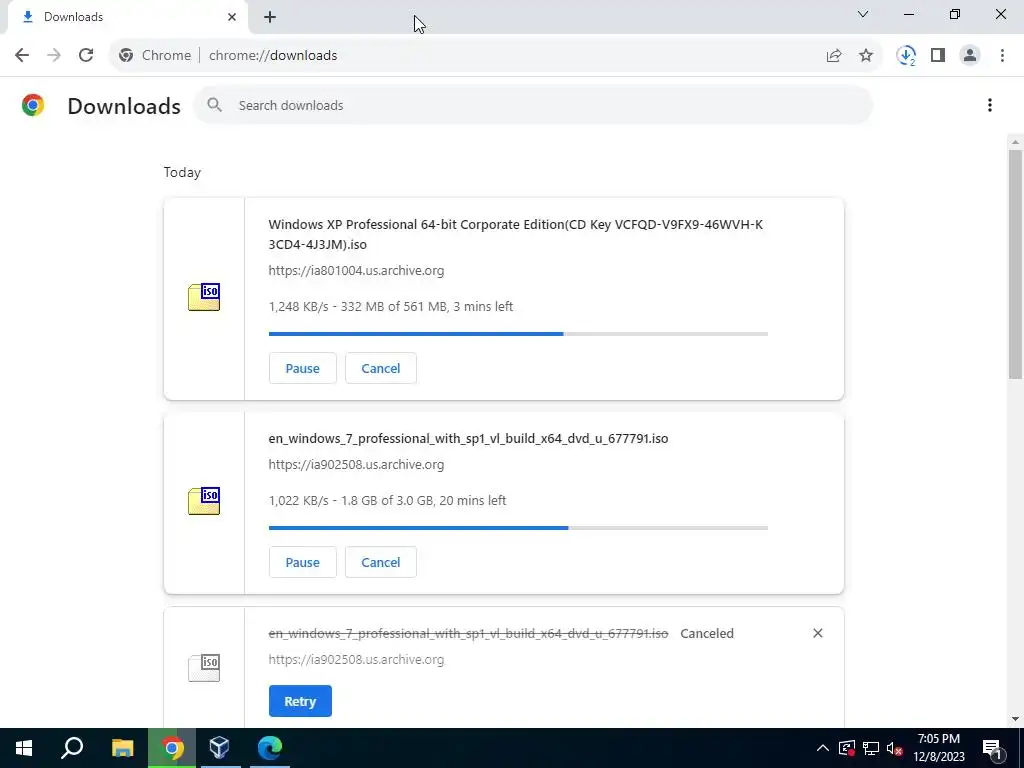Click the Windows XP ISO file icon
This screenshot has height=768, width=1024.
click(204, 297)
